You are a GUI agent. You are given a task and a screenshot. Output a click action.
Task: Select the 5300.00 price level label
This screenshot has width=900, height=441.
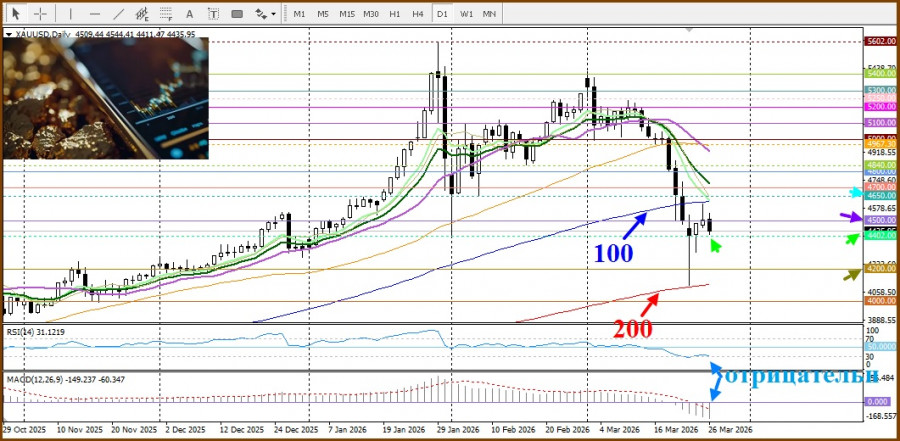pyautogui.click(x=881, y=90)
